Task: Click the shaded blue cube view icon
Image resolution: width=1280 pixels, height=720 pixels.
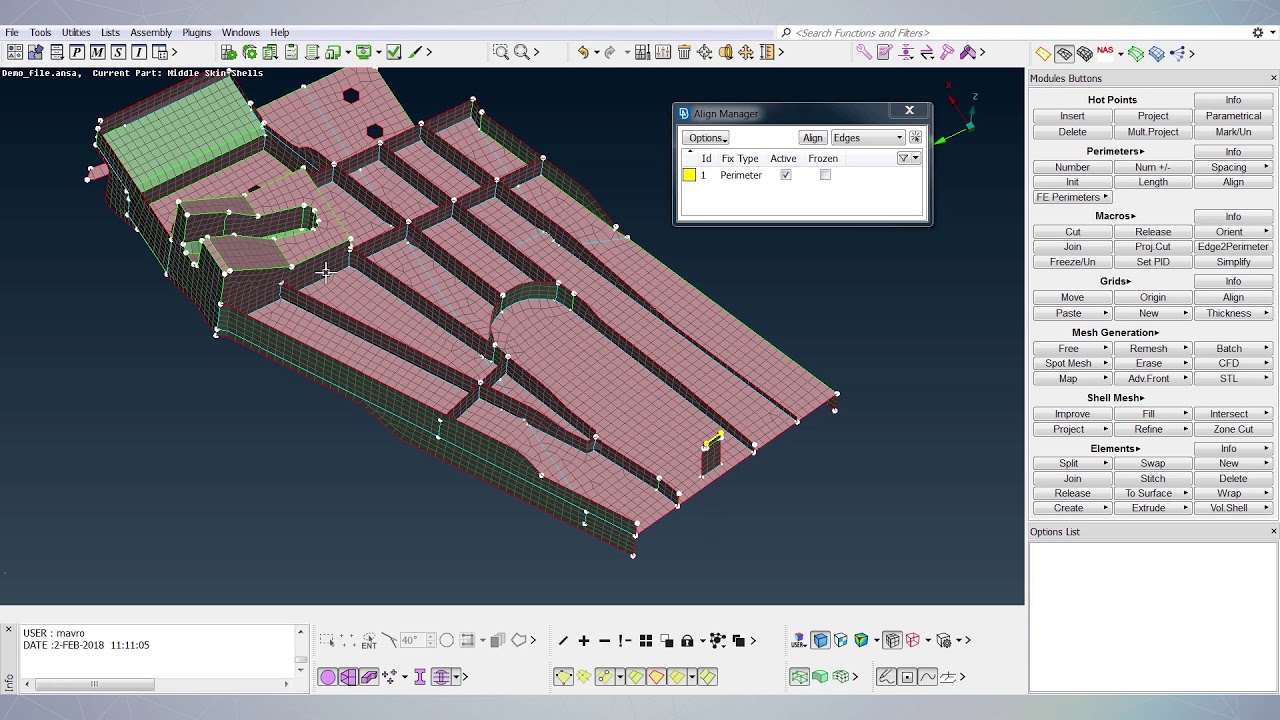Action: (x=821, y=640)
